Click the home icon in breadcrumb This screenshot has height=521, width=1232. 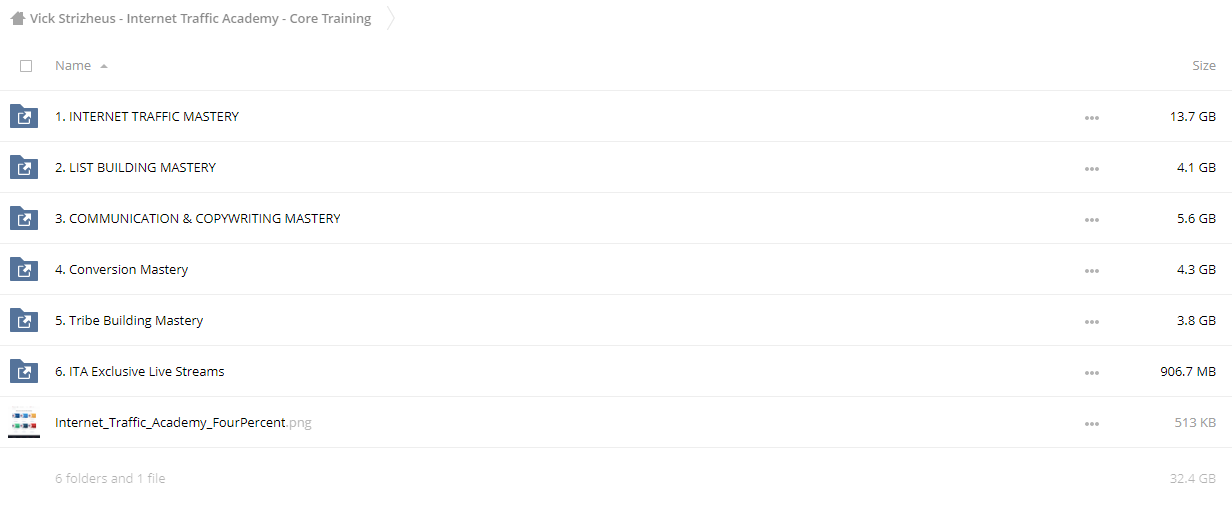click(17, 18)
